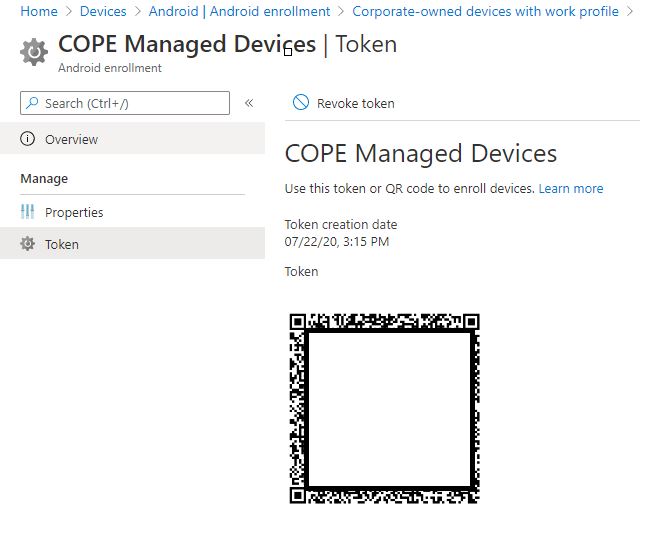The image size is (648, 533).
Task: Click the token creation date value 07/22/20, 3:15 PM
Action: tap(337, 241)
